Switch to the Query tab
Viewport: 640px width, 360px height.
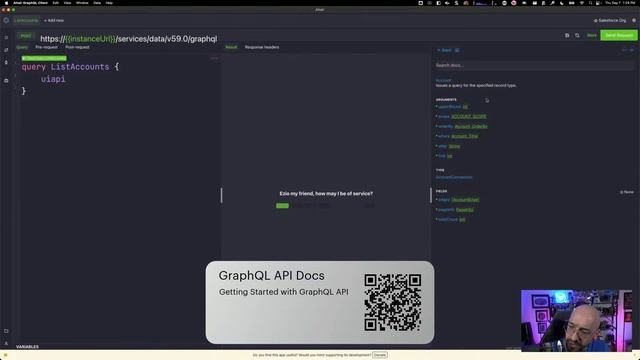tap(22, 47)
